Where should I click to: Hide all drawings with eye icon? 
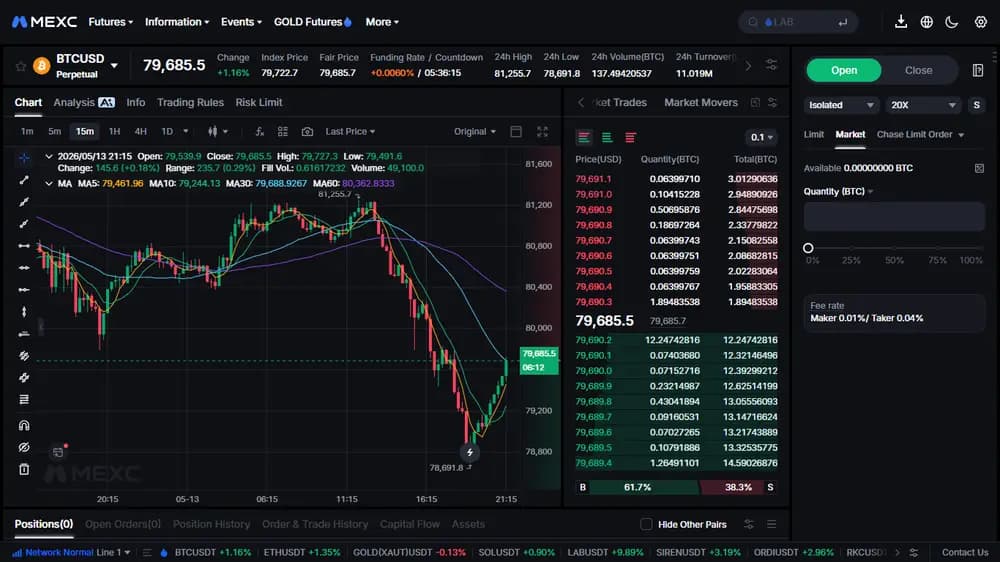pos(24,447)
